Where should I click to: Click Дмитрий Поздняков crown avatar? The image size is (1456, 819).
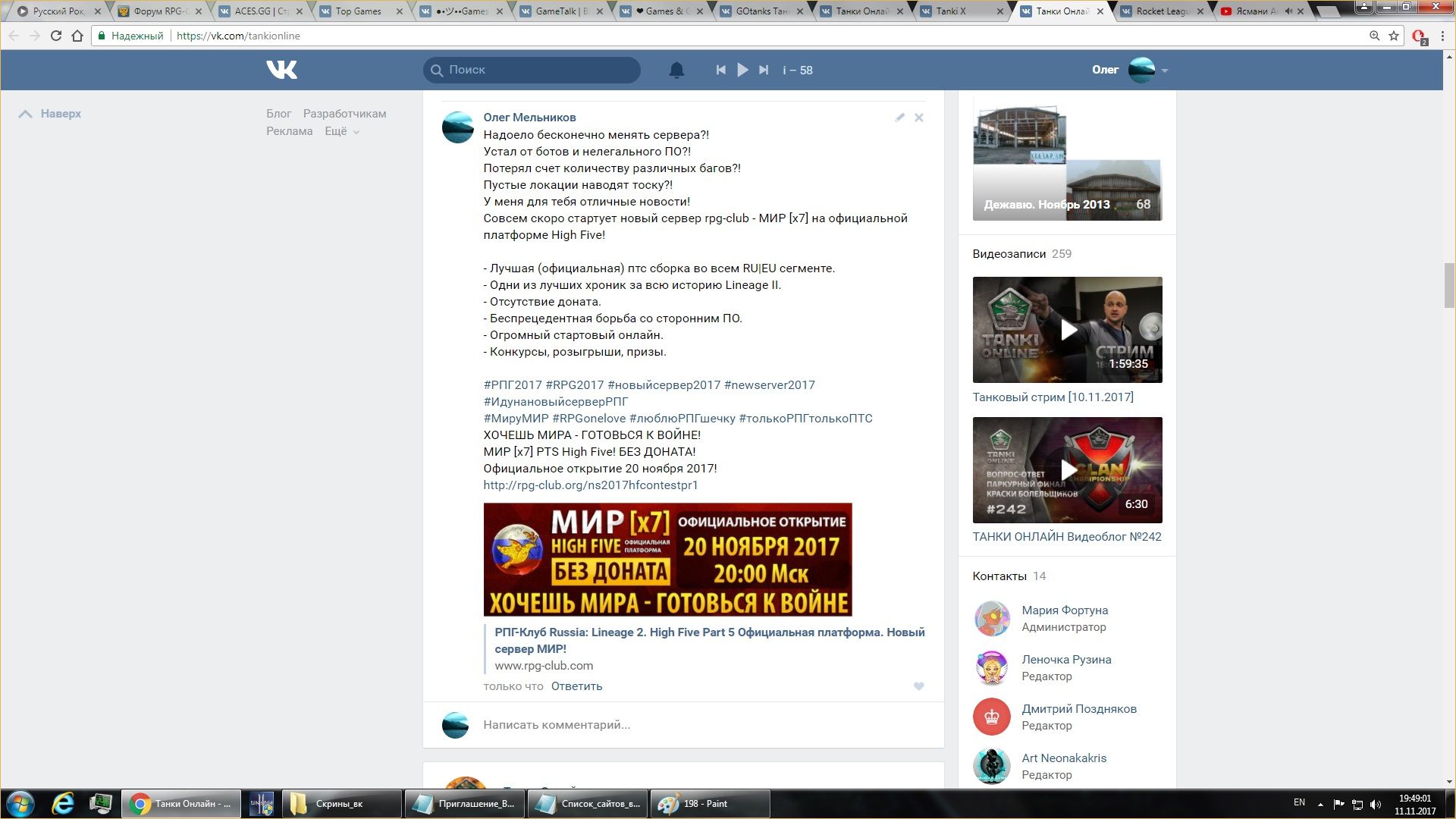click(992, 717)
